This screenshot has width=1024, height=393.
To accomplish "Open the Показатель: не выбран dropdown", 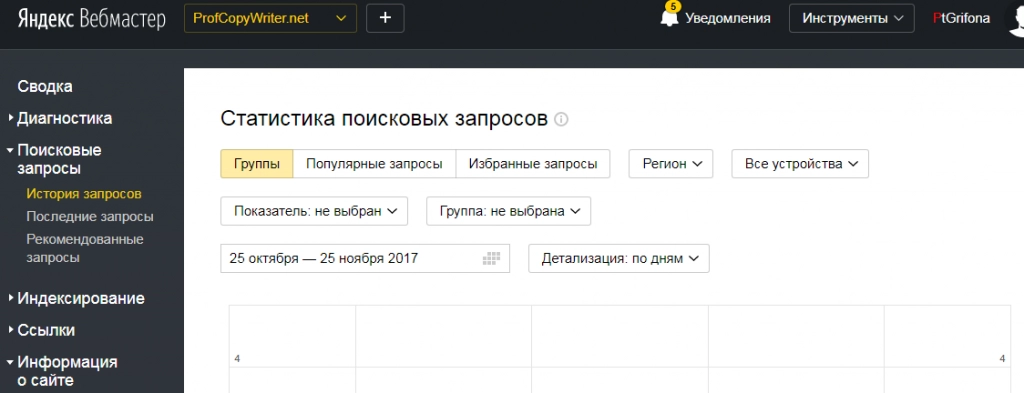I will (314, 211).
